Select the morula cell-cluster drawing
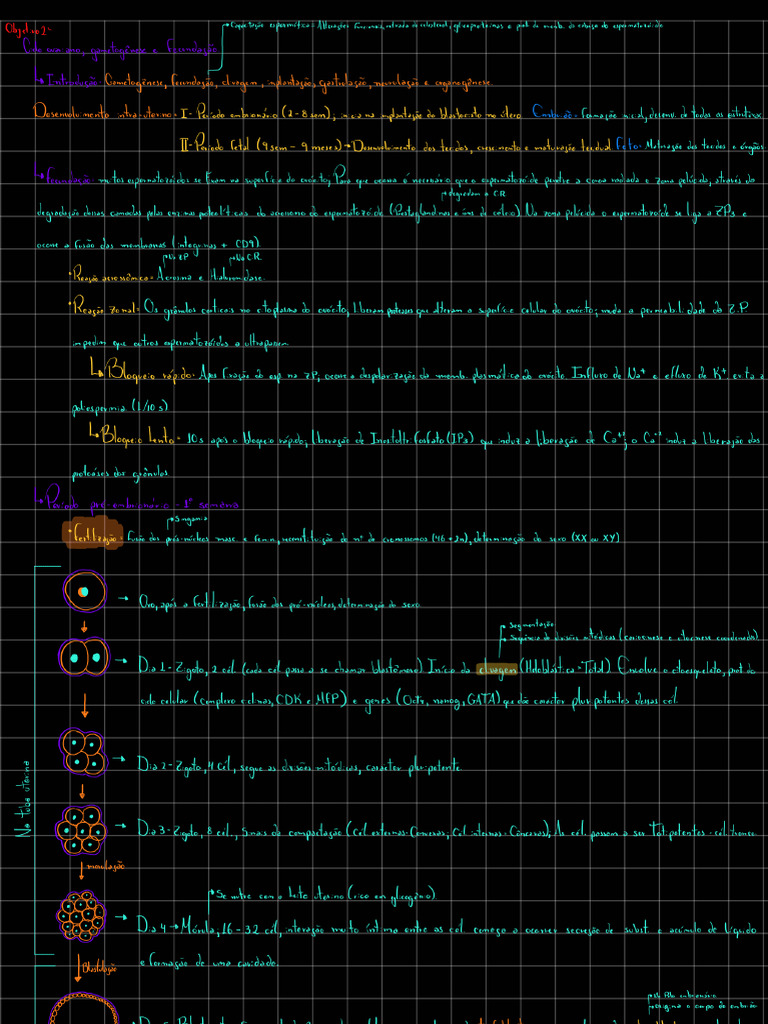 pos(81,916)
